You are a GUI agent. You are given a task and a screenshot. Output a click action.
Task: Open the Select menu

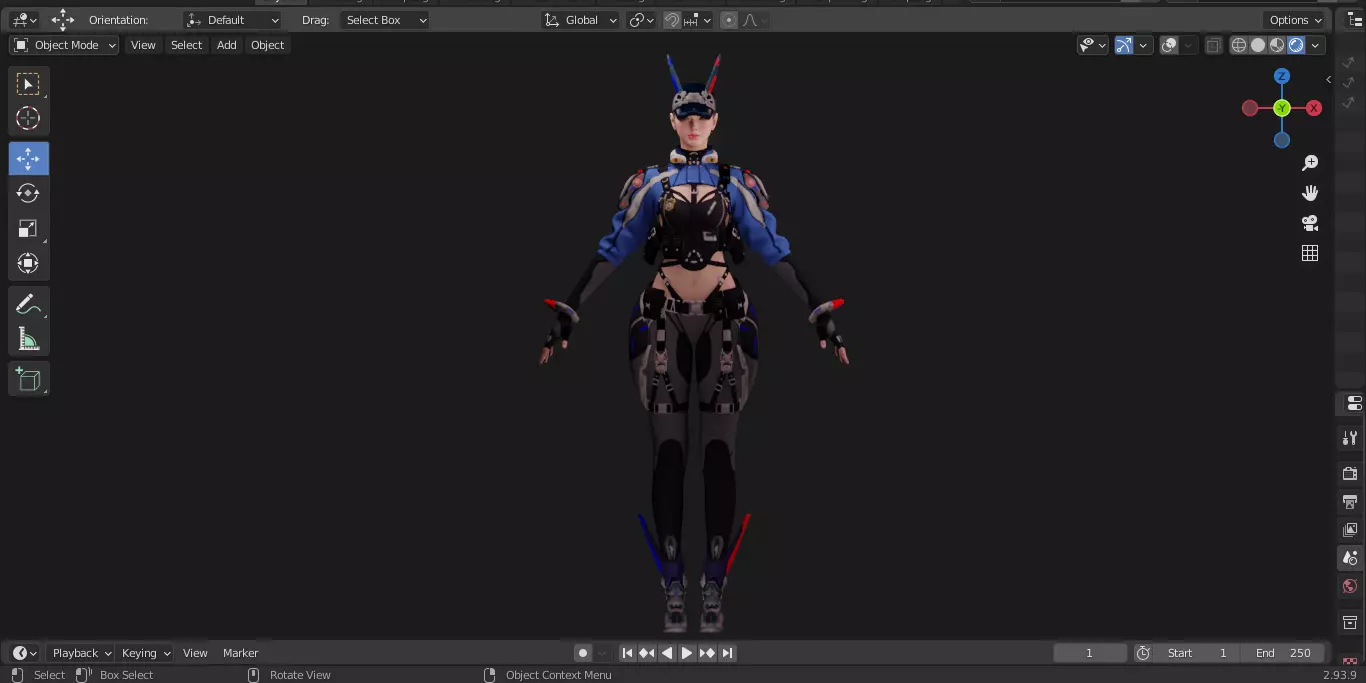point(186,45)
